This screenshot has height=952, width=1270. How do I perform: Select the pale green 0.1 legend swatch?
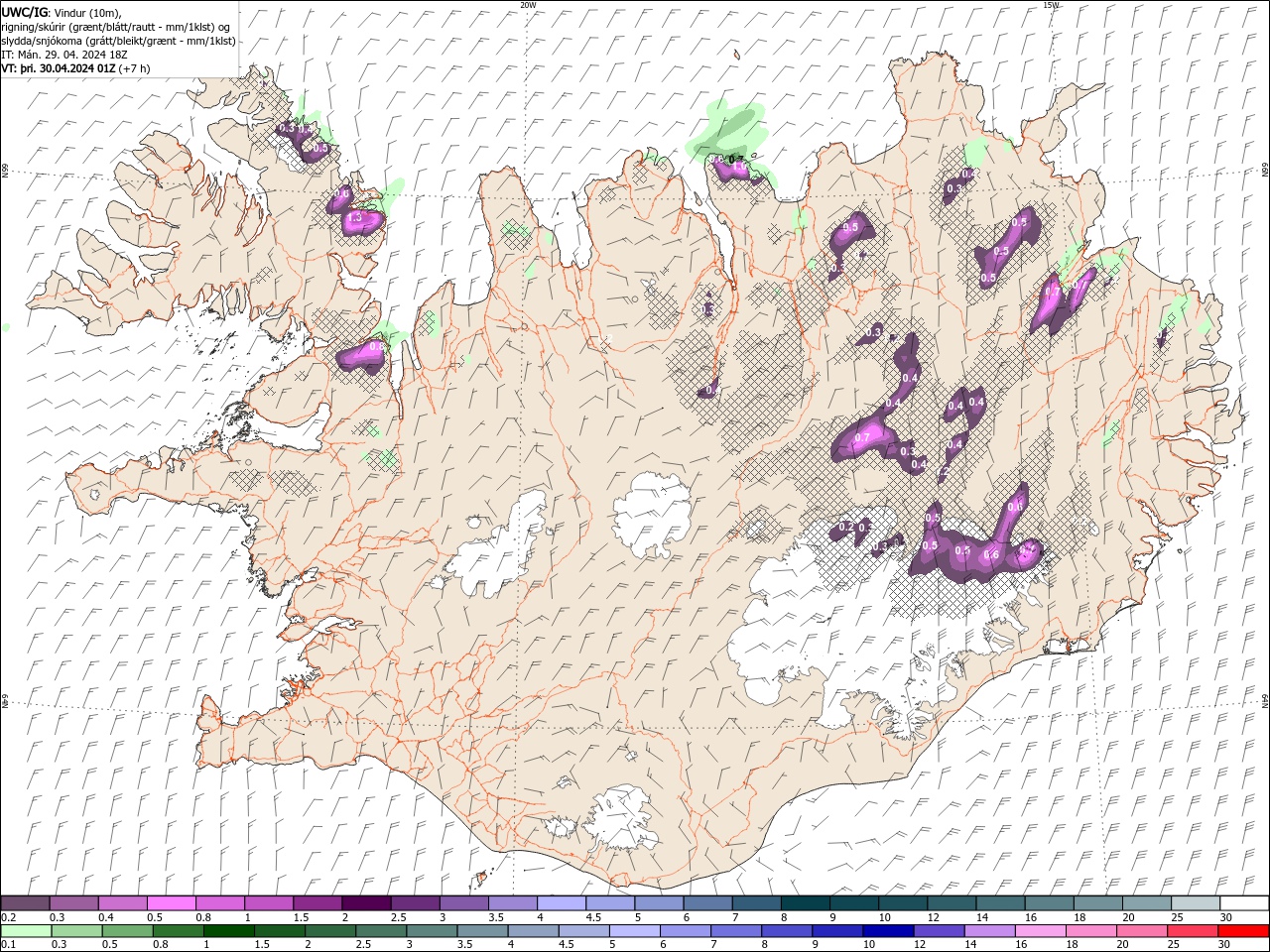point(25,931)
